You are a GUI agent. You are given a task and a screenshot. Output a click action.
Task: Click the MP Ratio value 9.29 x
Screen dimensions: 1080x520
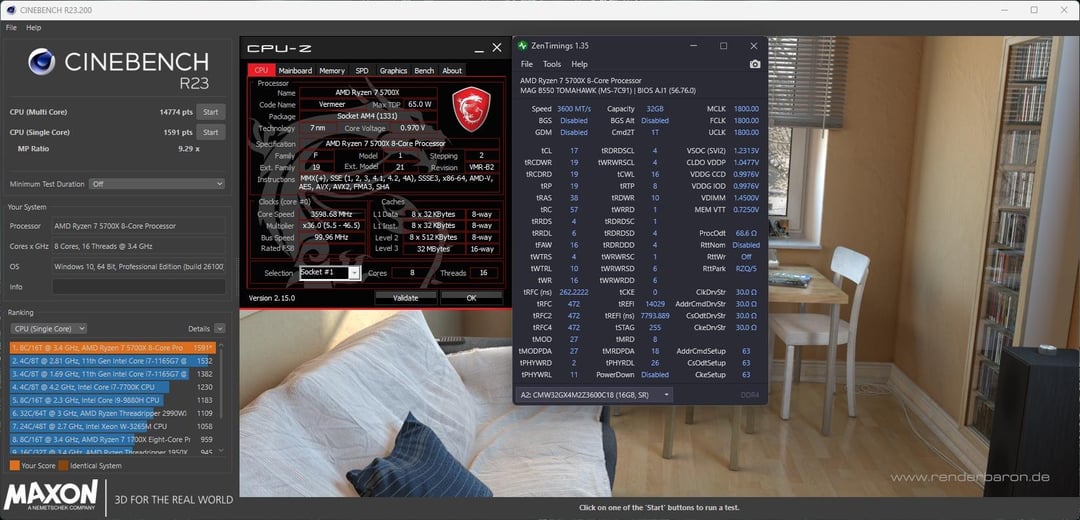click(x=188, y=149)
